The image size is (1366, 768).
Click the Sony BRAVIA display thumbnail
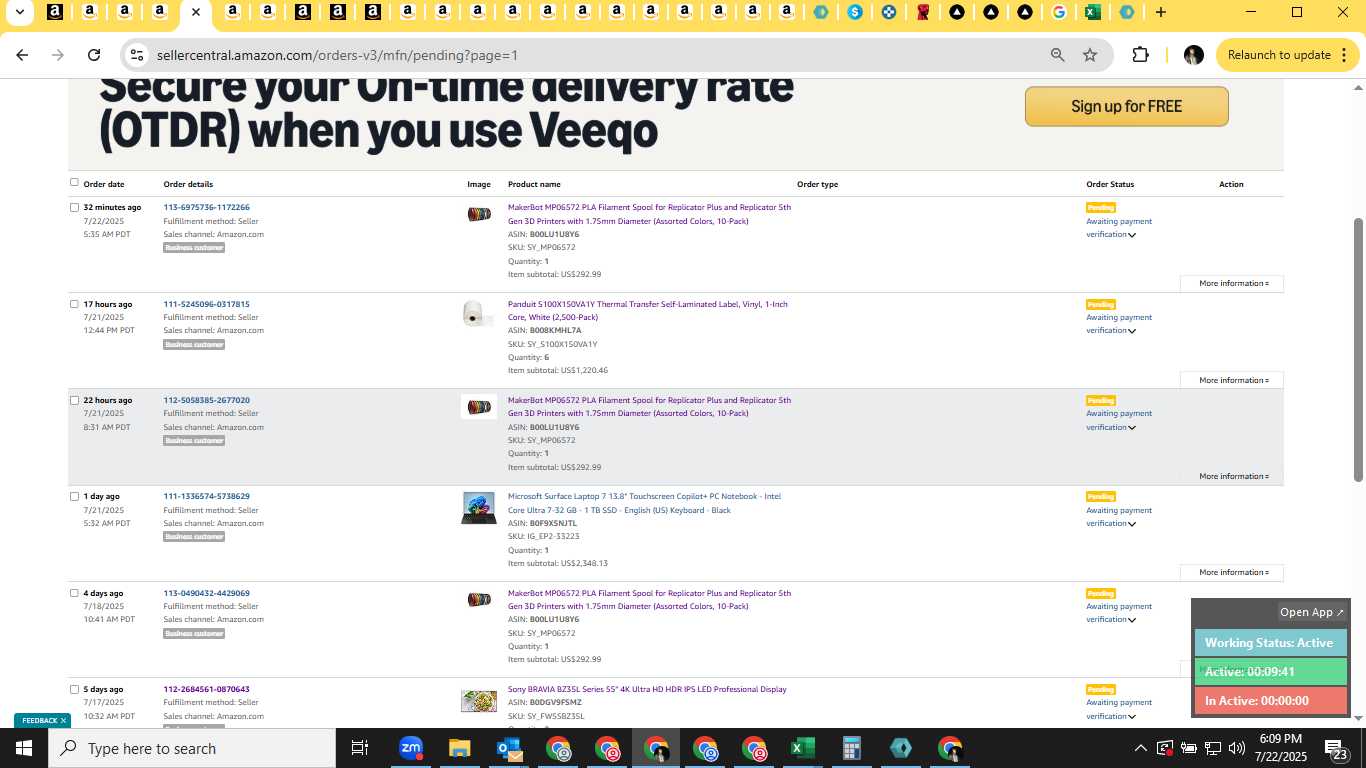pos(478,701)
